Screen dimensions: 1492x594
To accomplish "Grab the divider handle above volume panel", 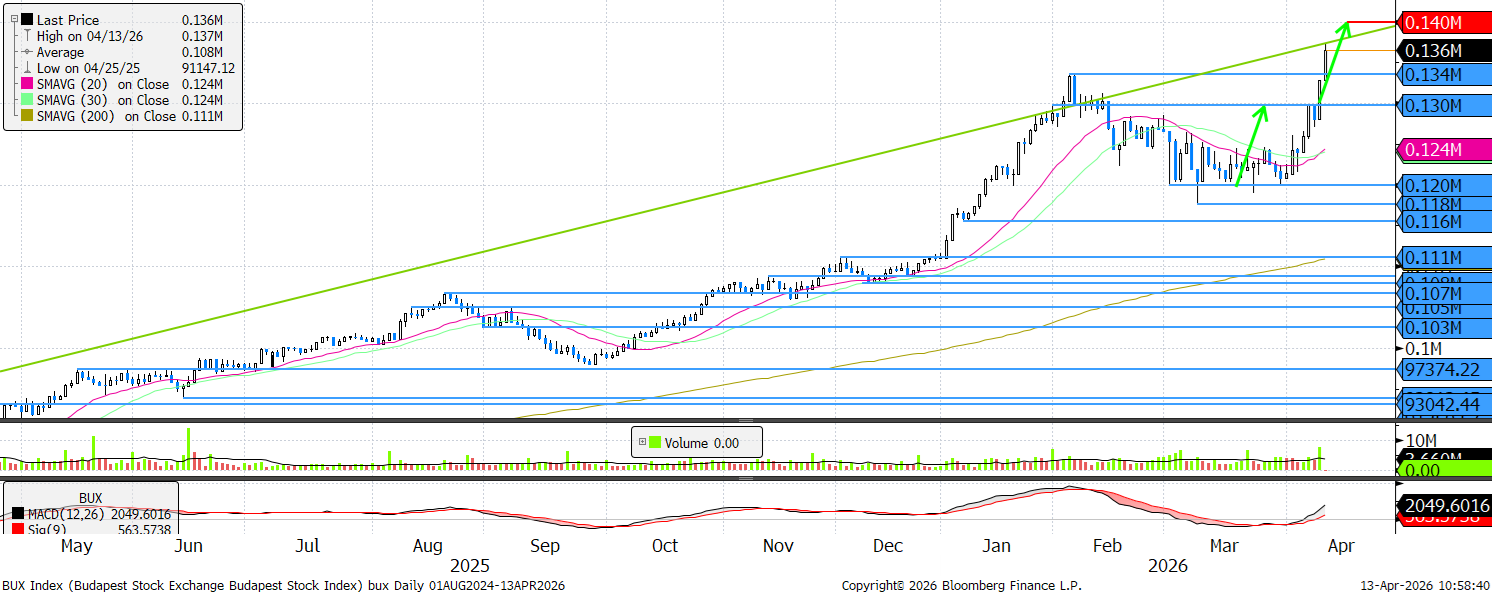I will pos(745,421).
